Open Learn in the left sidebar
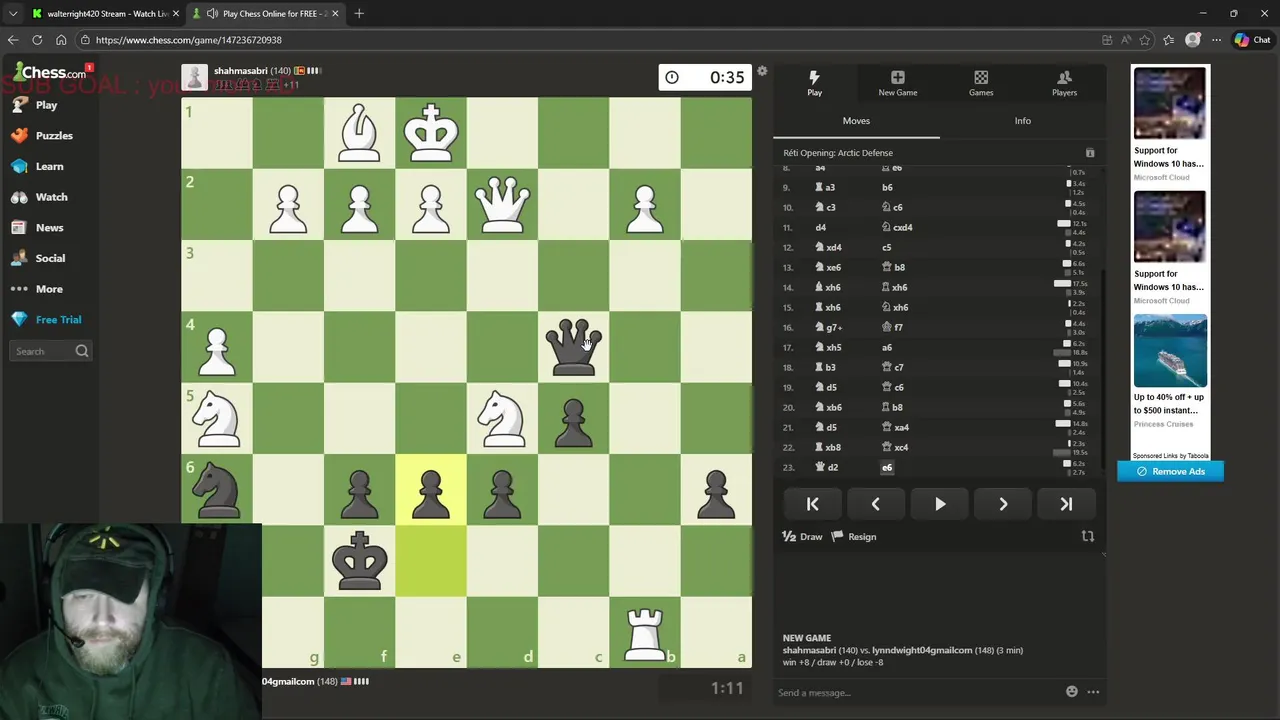Image resolution: width=1280 pixels, height=720 pixels. (49, 167)
